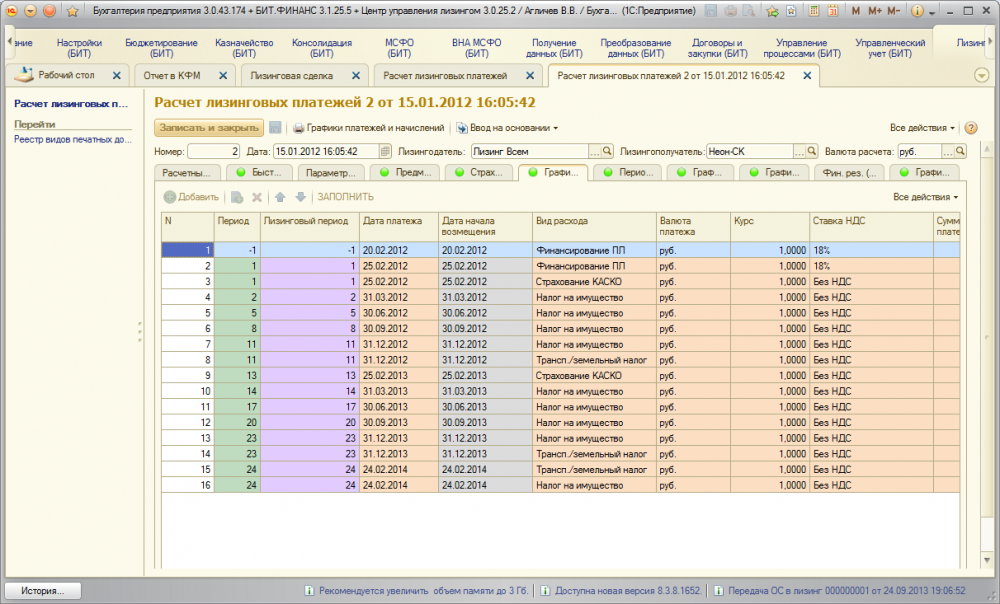Open the Казначейство (БИТ) section
The height and width of the screenshot is (604, 1000).
coord(244,48)
